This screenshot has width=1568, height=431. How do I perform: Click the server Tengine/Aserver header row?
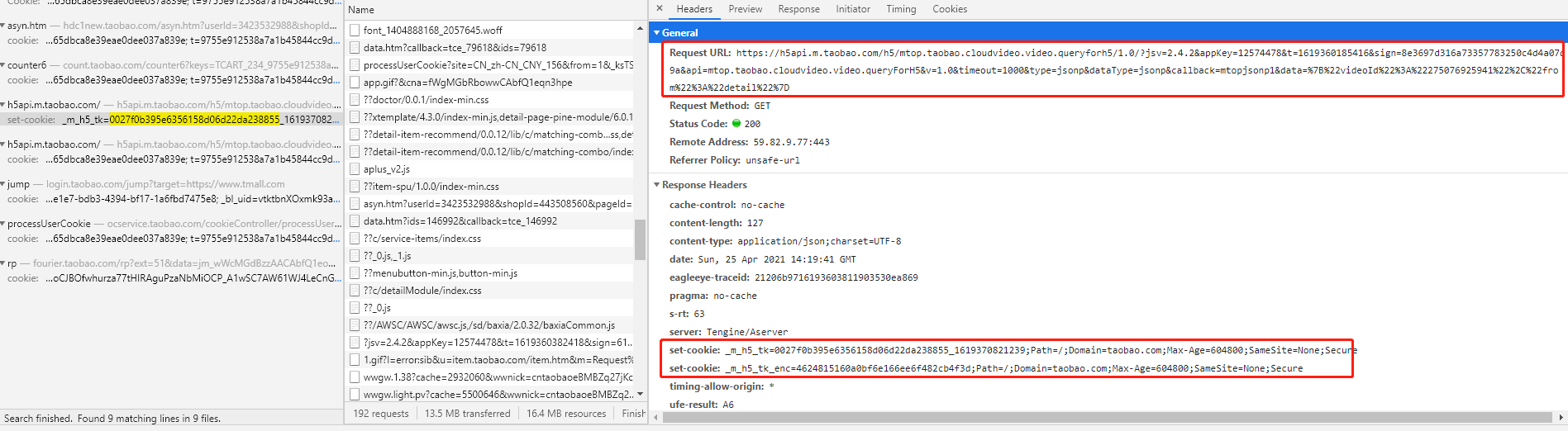click(729, 332)
